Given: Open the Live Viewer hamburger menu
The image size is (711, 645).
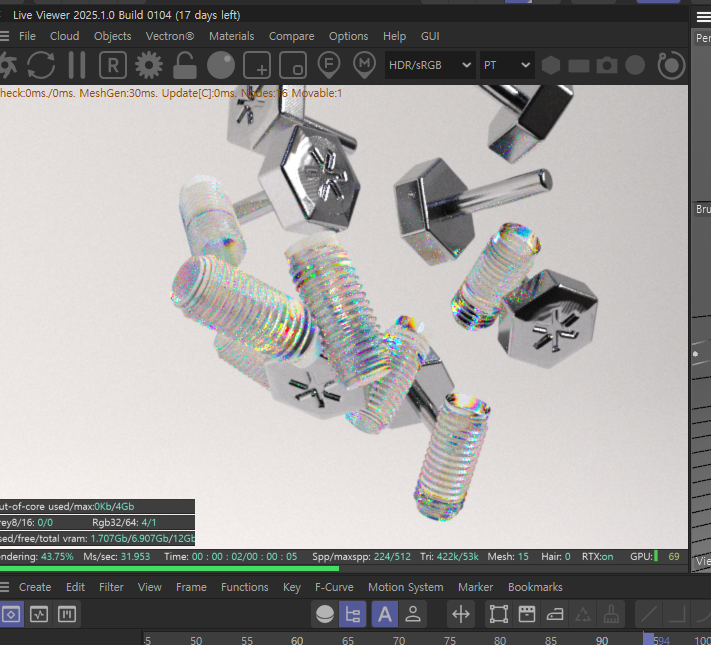Looking at the screenshot, I should pos(4,36).
